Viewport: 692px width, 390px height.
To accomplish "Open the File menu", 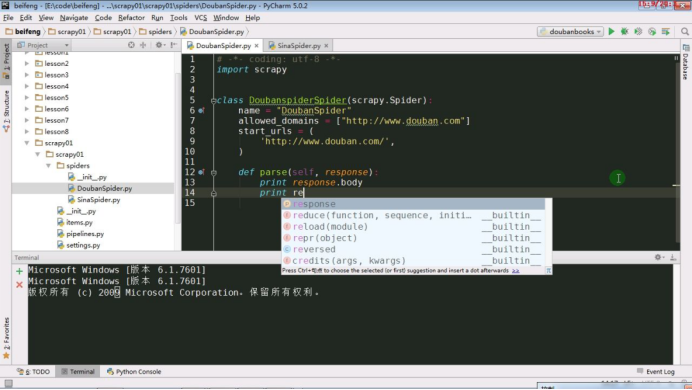I will point(8,18).
